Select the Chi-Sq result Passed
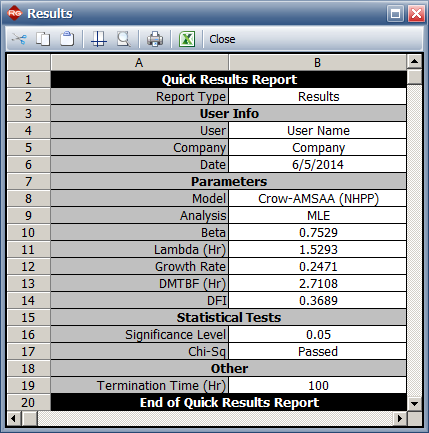The image size is (429, 433). (x=317, y=351)
